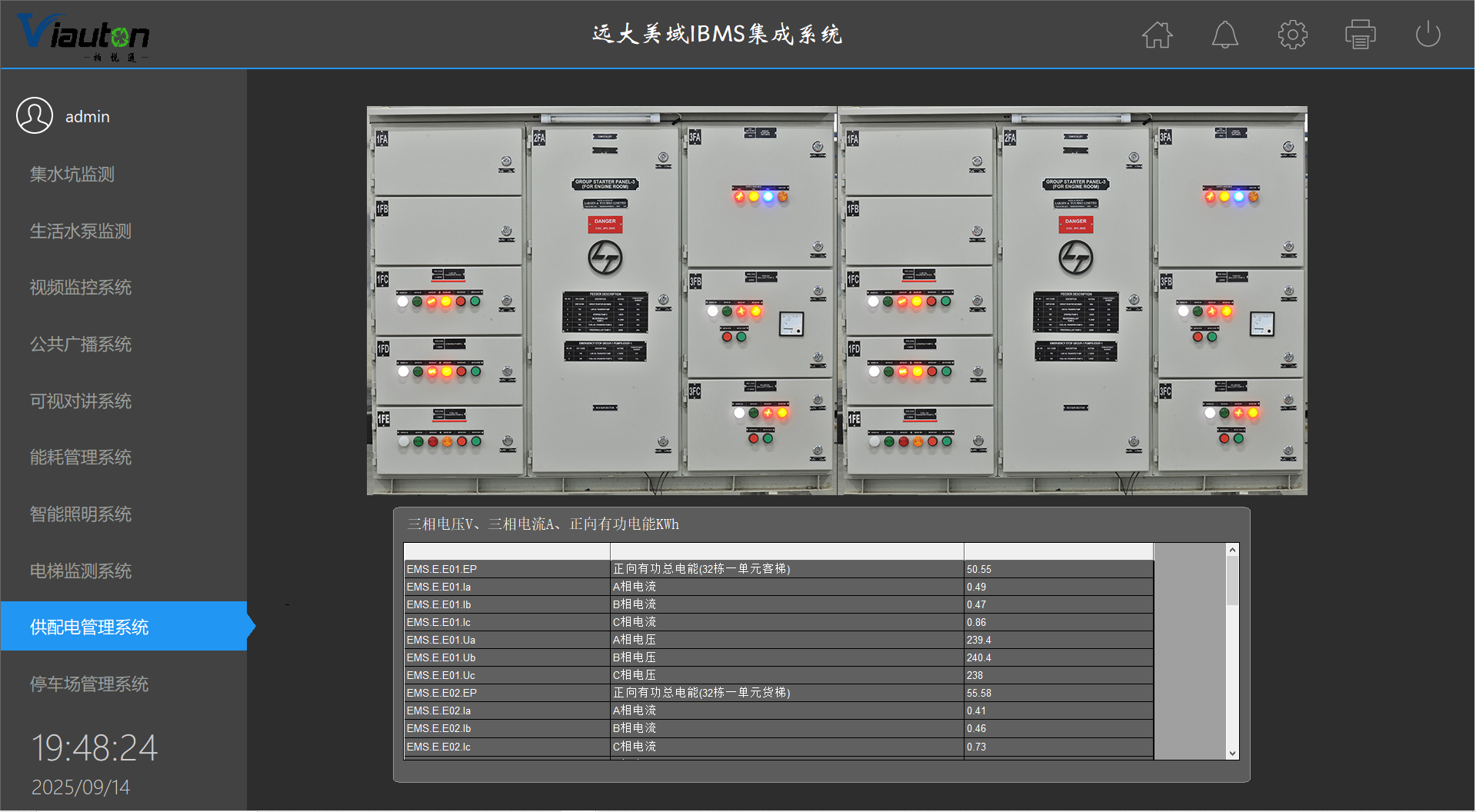
Task: Click the Viauton logo
Action: [x=83, y=35]
